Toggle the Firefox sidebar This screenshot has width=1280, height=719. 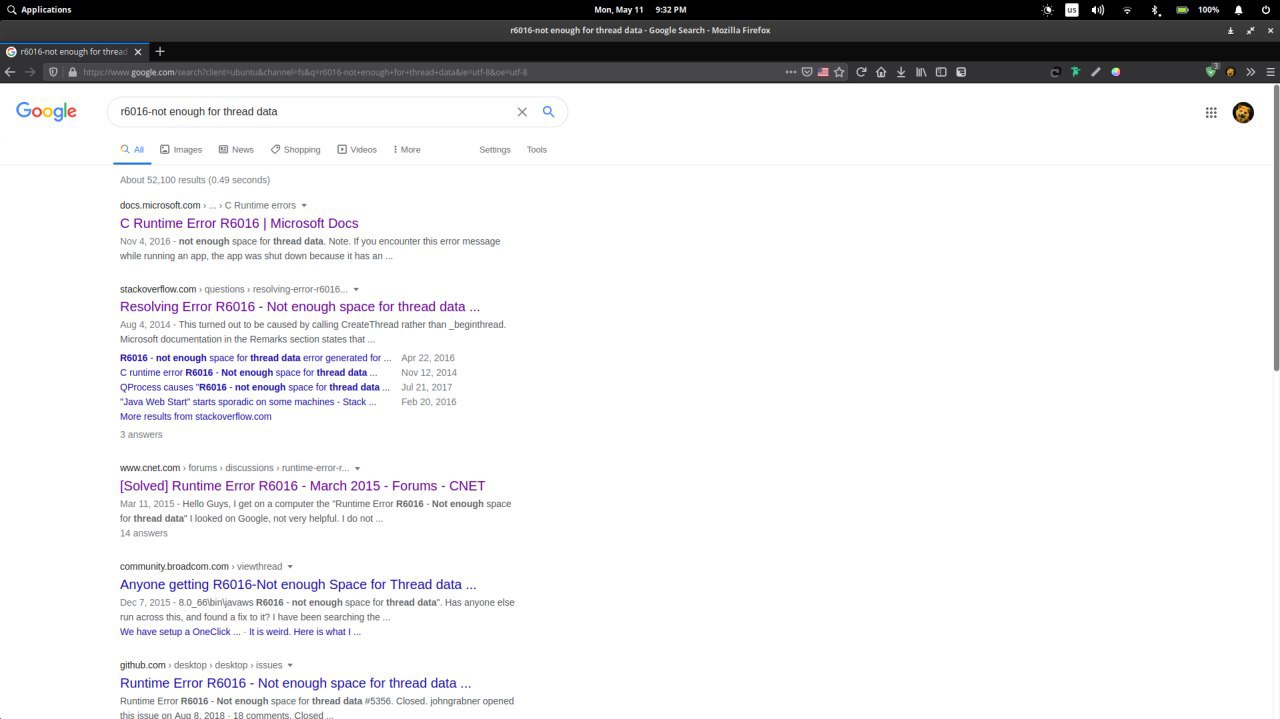941,72
